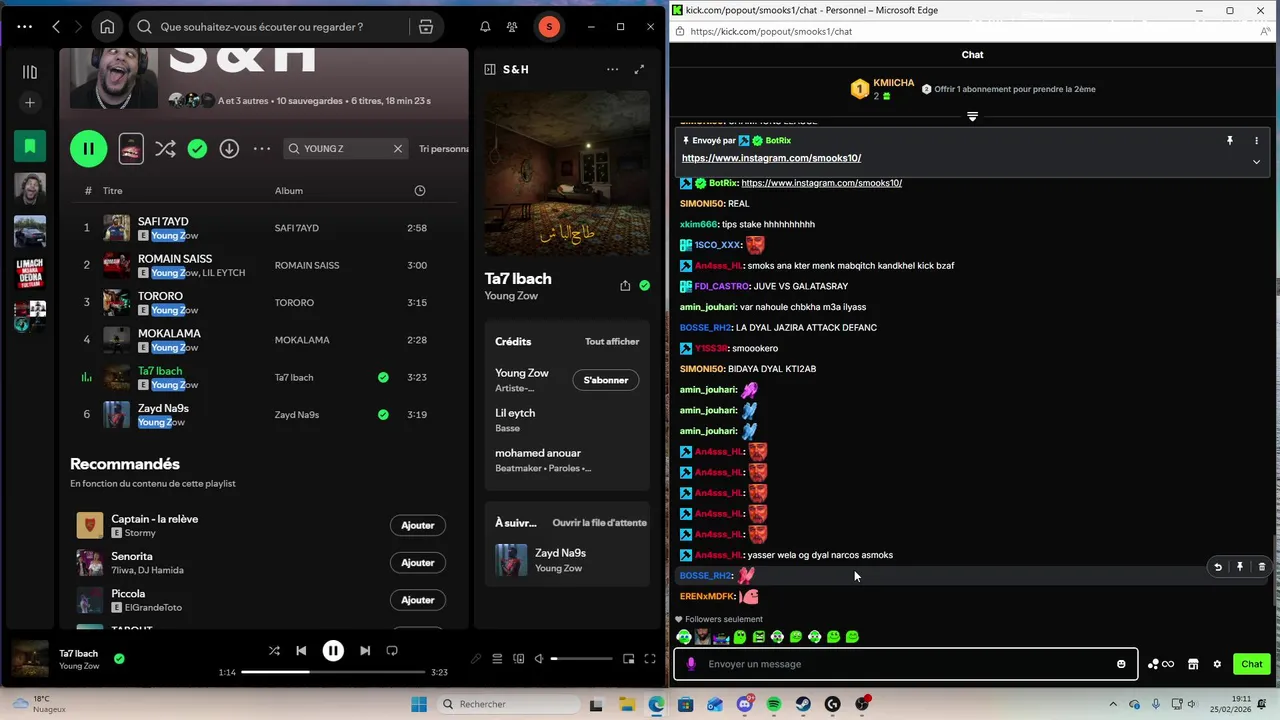Pause the playlist with the green button
Screen dimensions: 1280x720
(88, 149)
